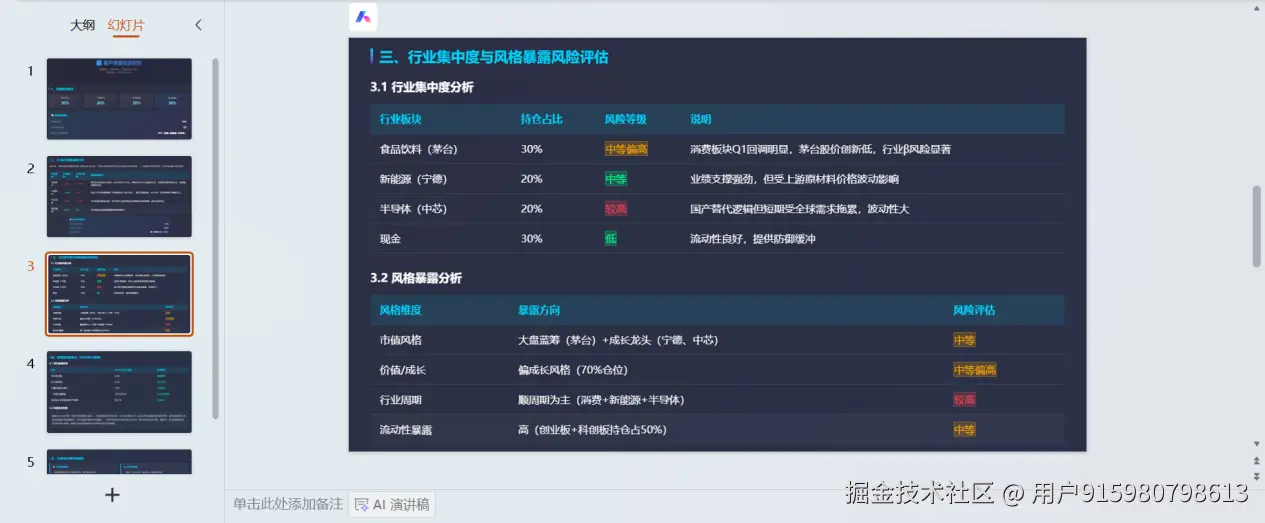Click the thumbnail panel scrollbar
The image size is (1265, 523).
[x=215, y=238]
